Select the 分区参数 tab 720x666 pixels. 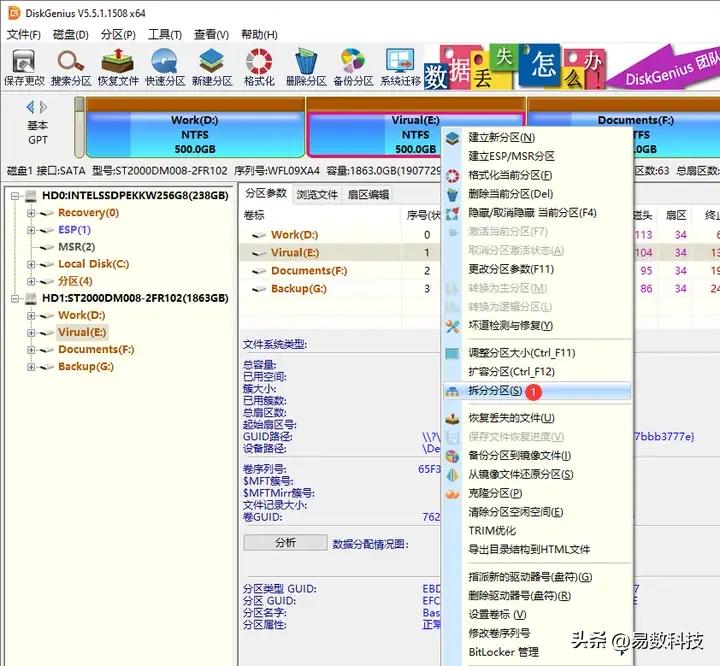pos(266,193)
